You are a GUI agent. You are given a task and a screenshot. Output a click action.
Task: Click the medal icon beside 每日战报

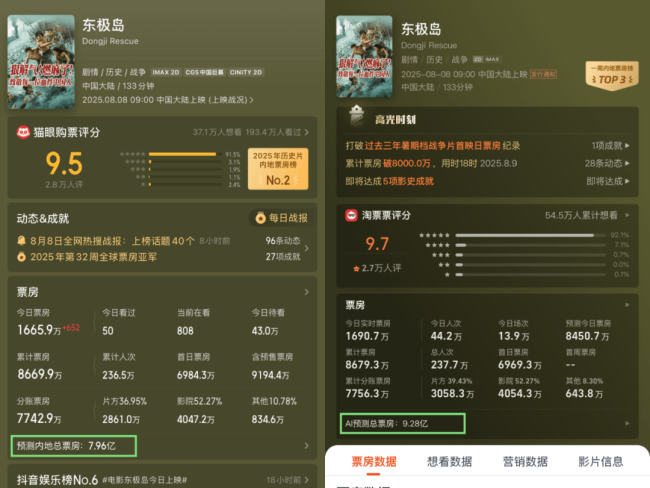click(x=260, y=218)
